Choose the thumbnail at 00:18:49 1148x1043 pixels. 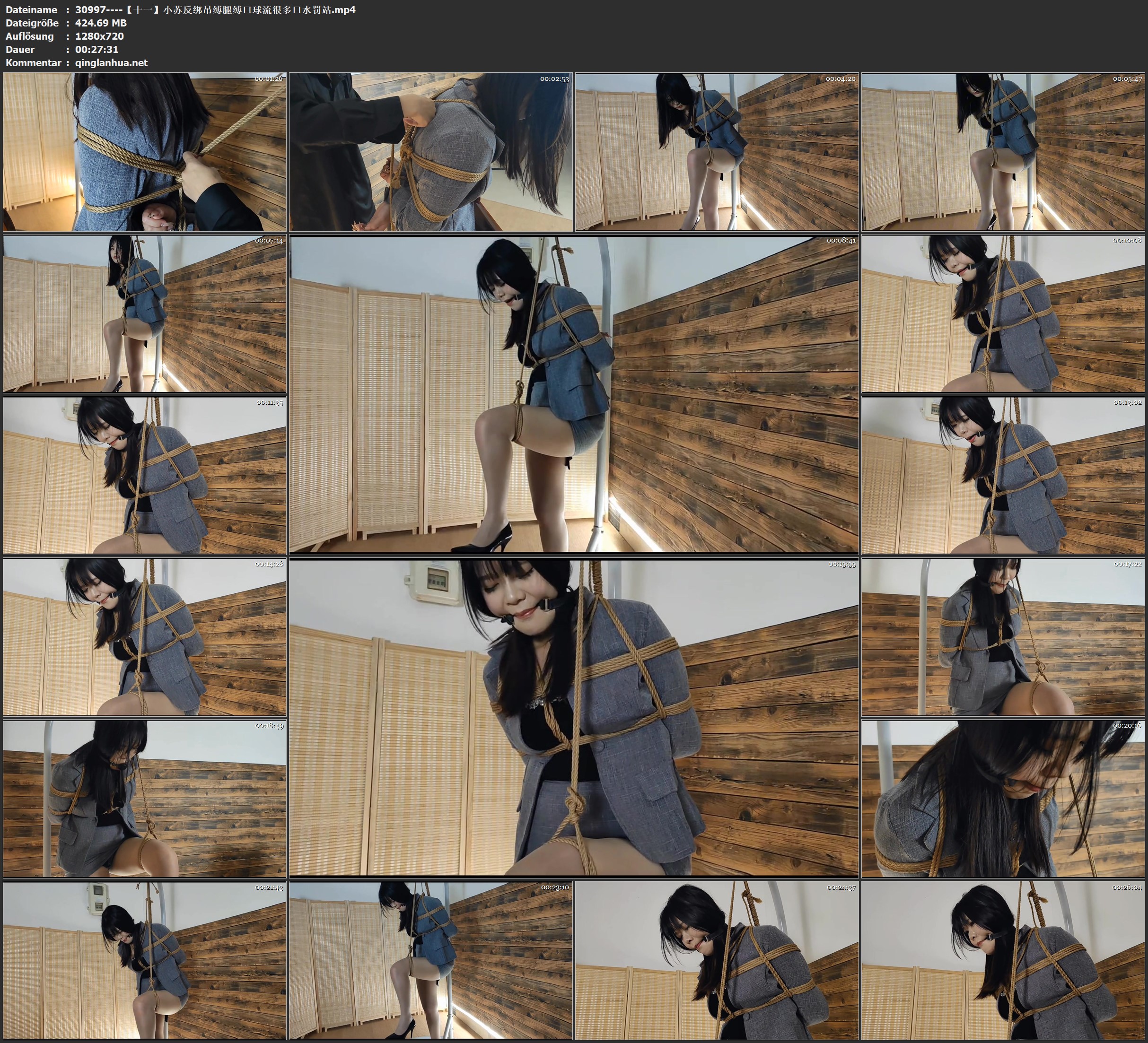pyautogui.click(x=145, y=799)
